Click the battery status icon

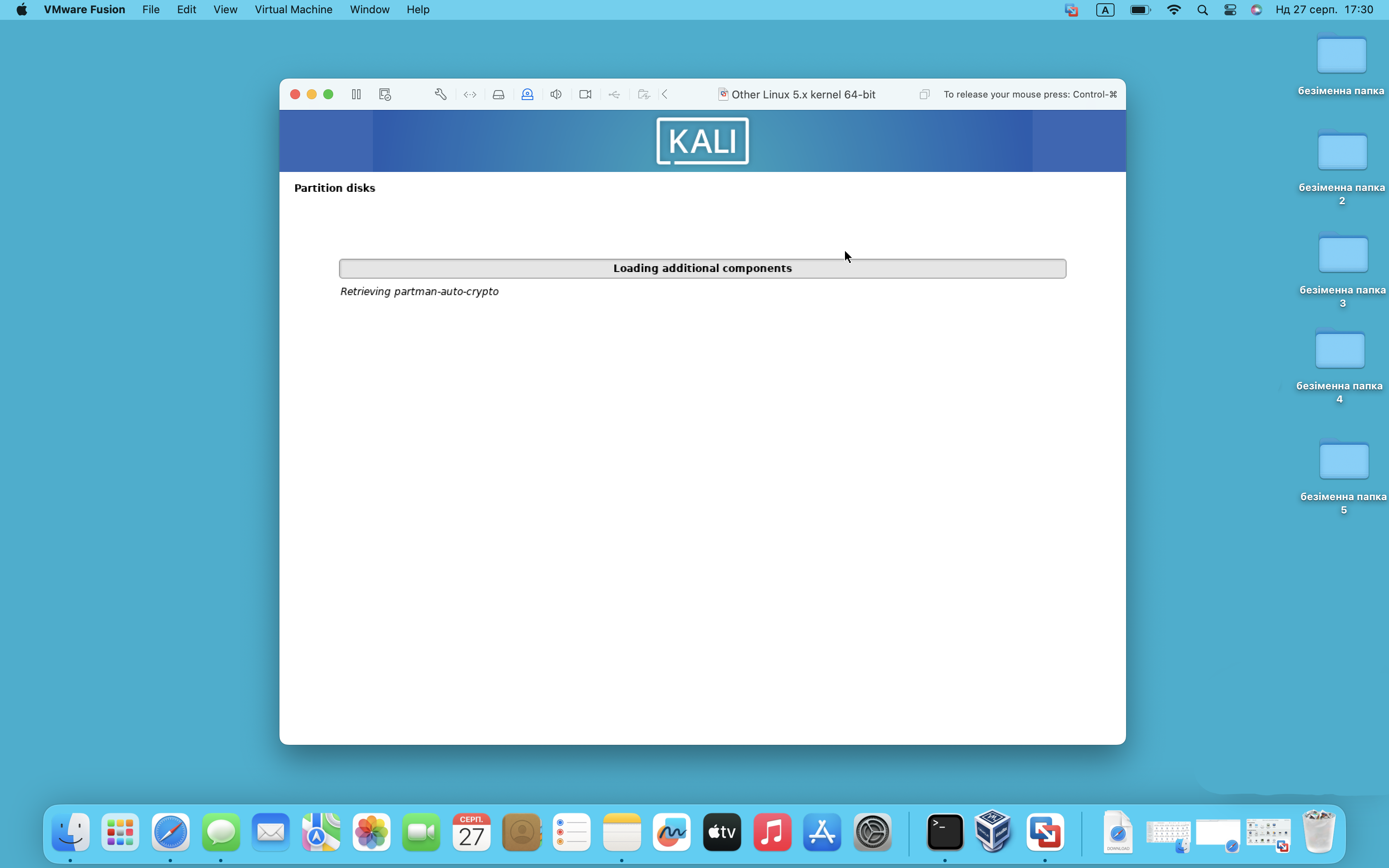1140,10
